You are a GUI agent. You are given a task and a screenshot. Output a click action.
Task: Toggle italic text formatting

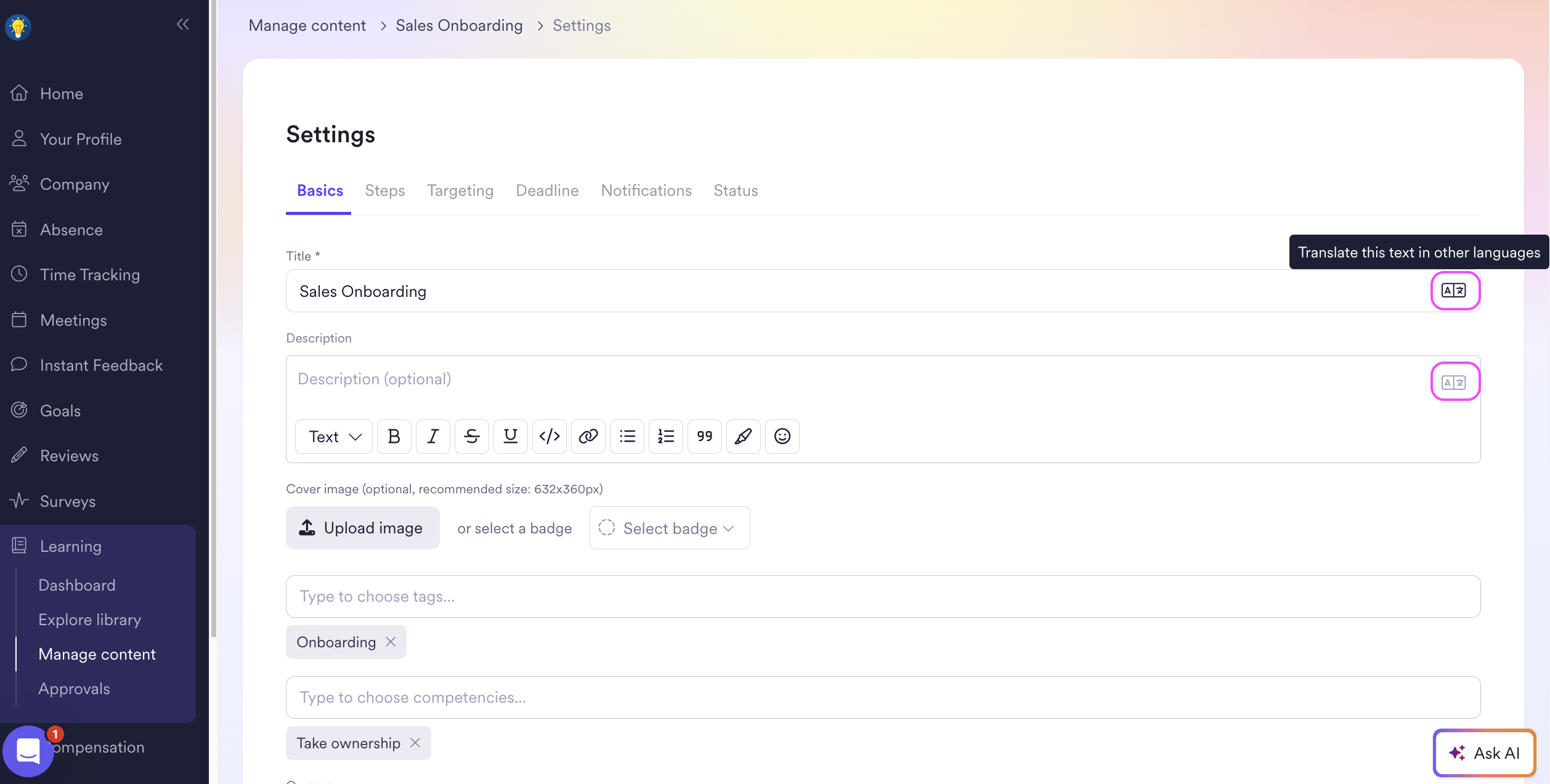[433, 437]
